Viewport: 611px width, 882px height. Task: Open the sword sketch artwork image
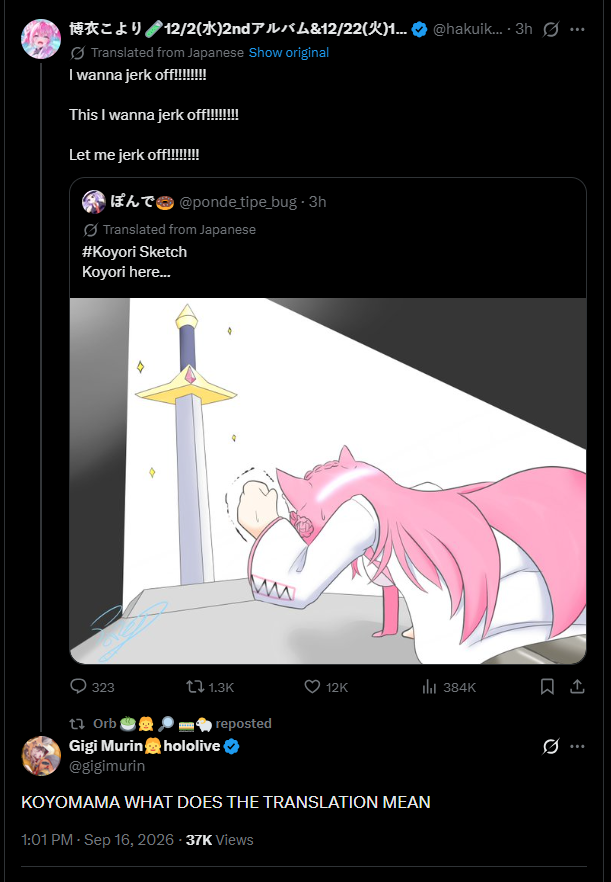click(328, 481)
